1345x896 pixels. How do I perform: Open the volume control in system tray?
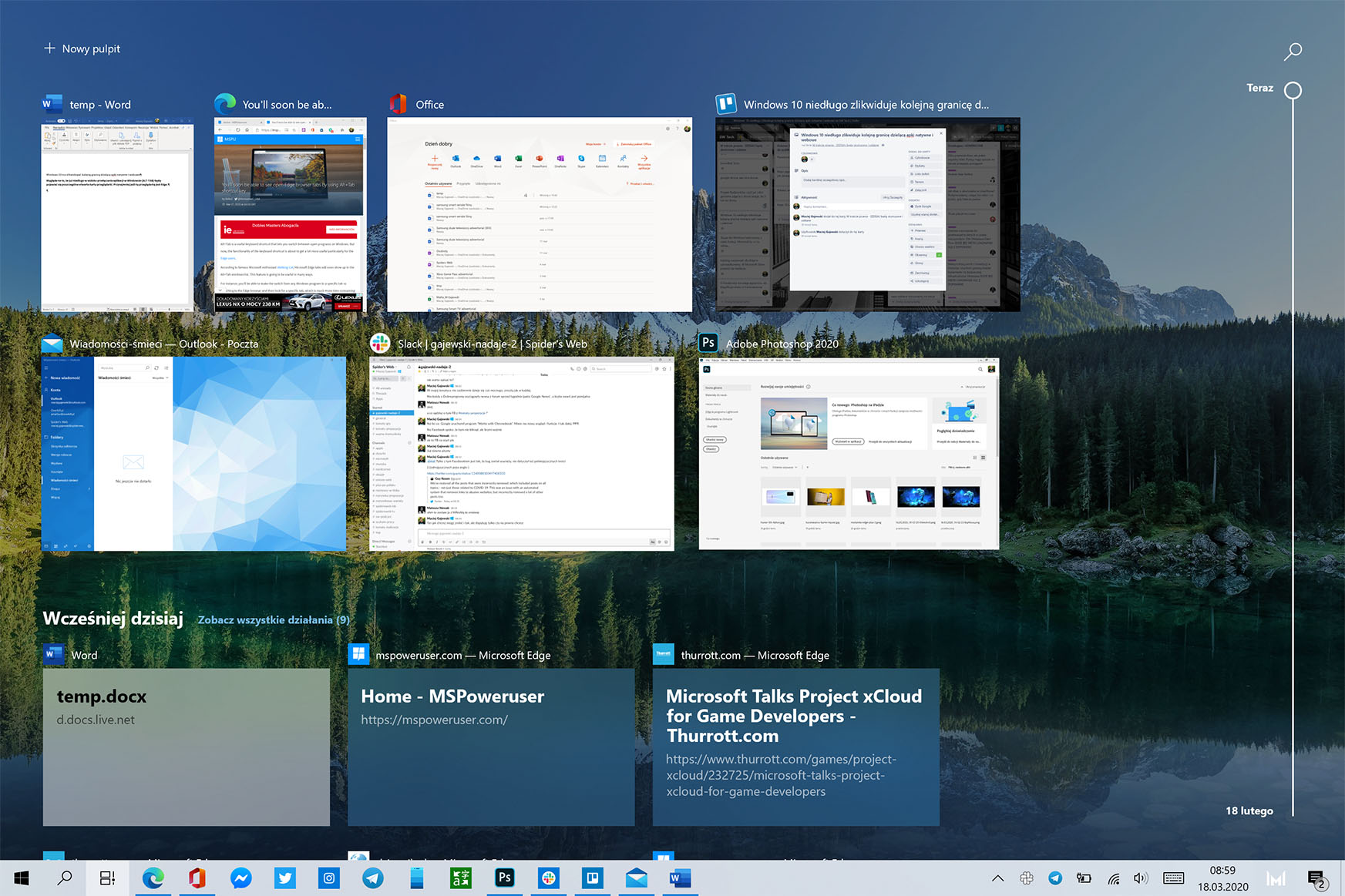click(x=1141, y=878)
